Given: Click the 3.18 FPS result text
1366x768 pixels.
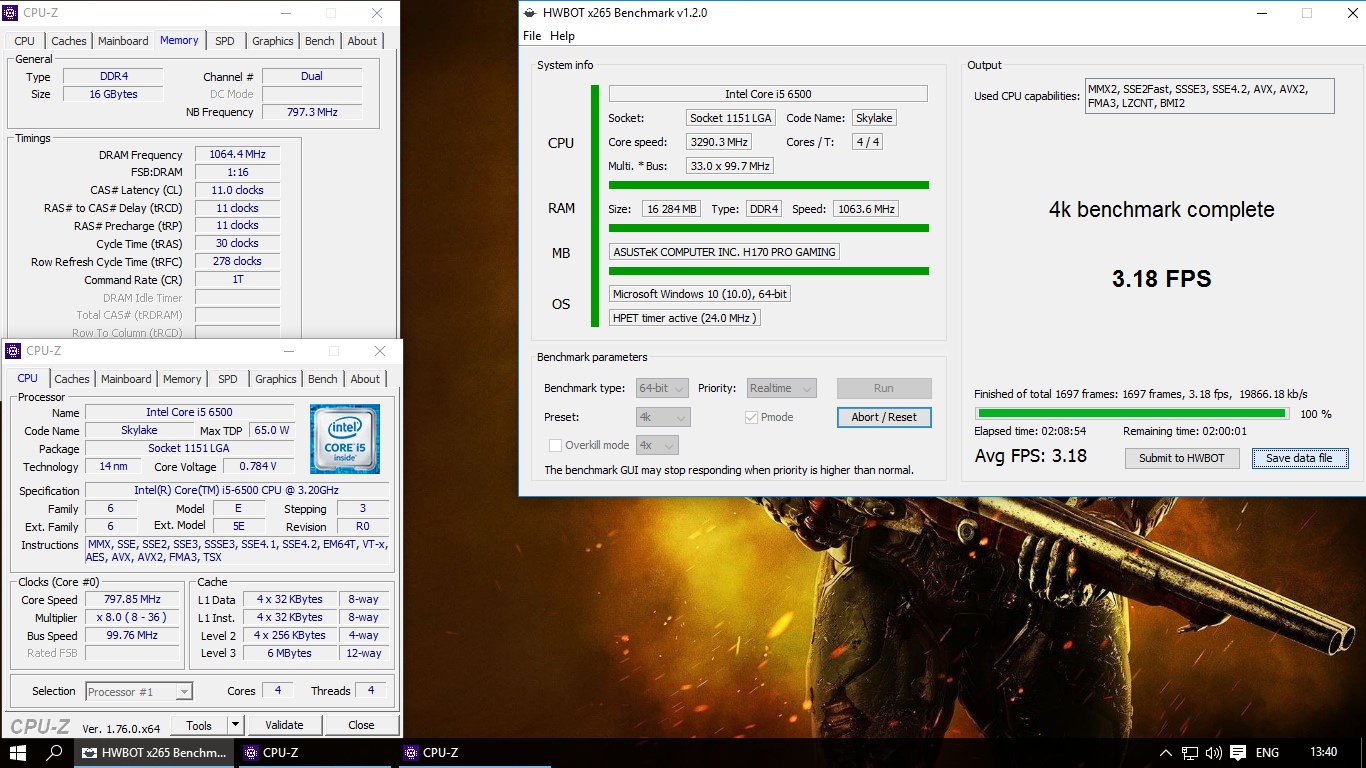Looking at the screenshot, I should pyautogui.click(x=1161, y=278).
